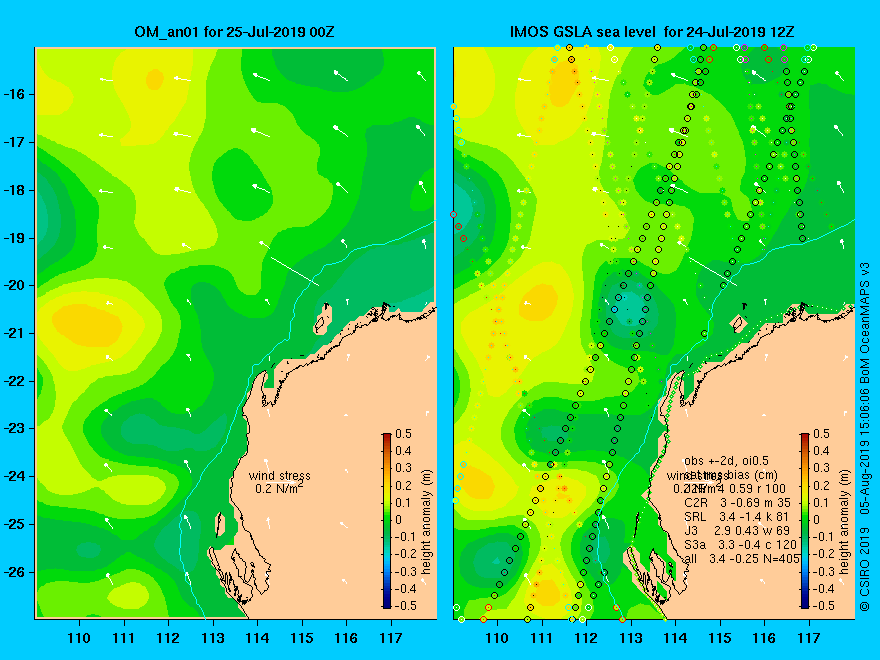Click the "C2R 3 -0.69 m 35" statistics row
Viewport: 880px width, 660px height.
tap(737, 502)
